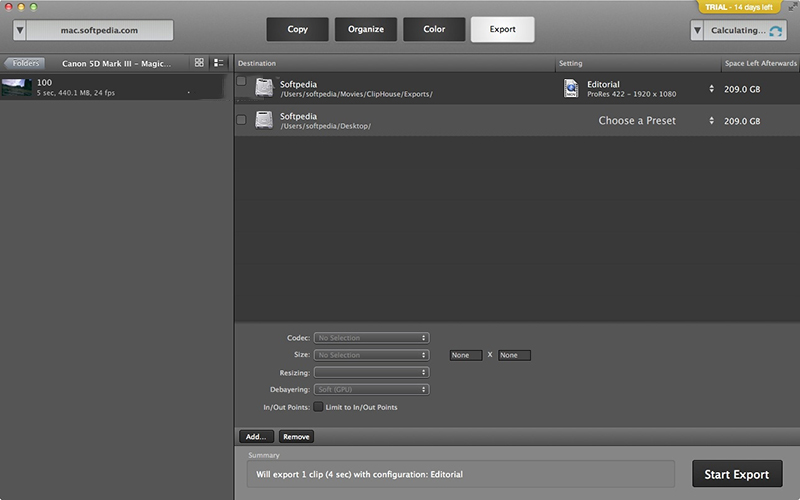Check Limit to In/Out Points
The width and height of the screenshot is (800, 500).
[x=318, y=407]
